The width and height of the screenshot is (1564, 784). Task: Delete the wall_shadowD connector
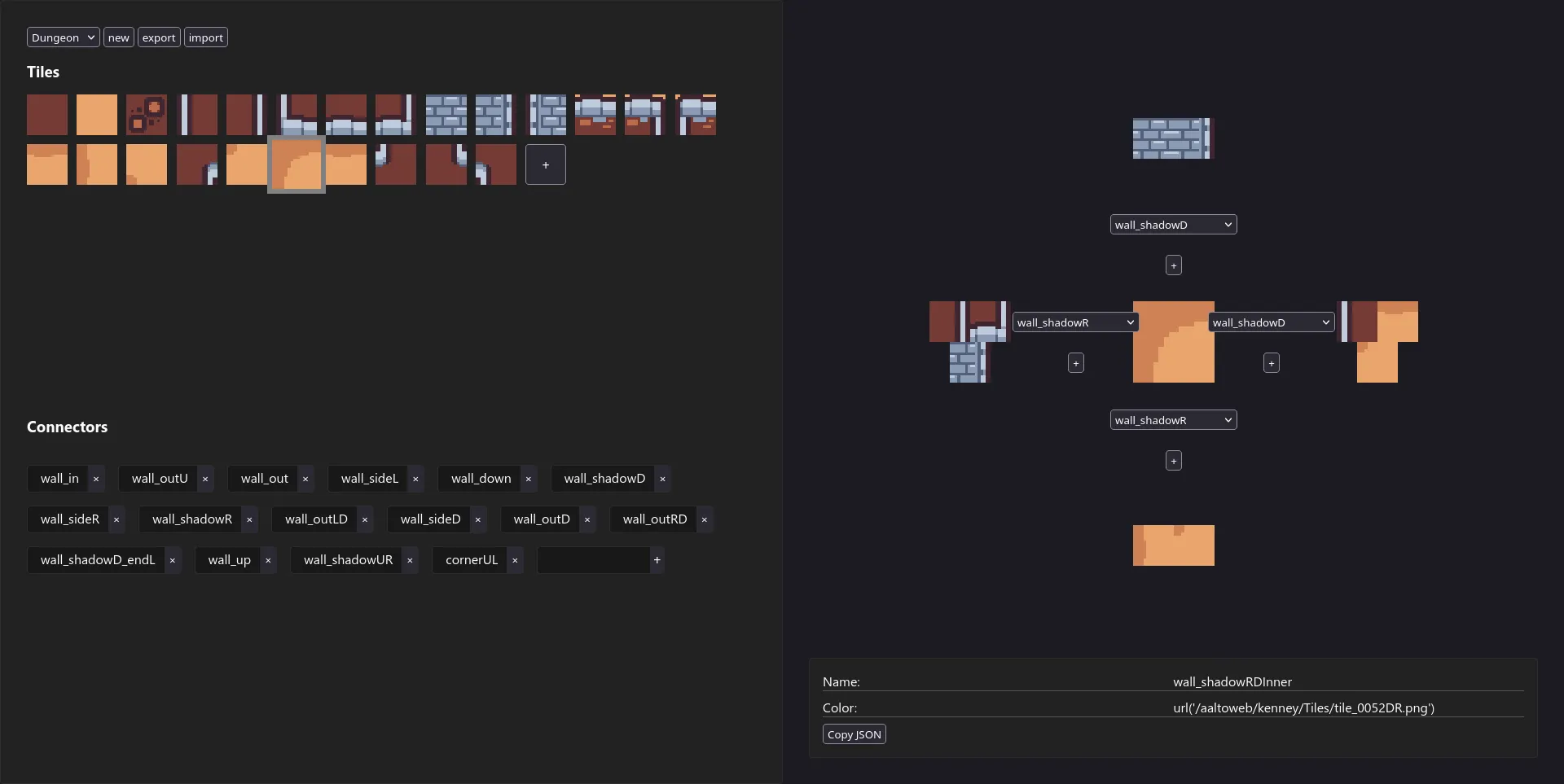663,479
